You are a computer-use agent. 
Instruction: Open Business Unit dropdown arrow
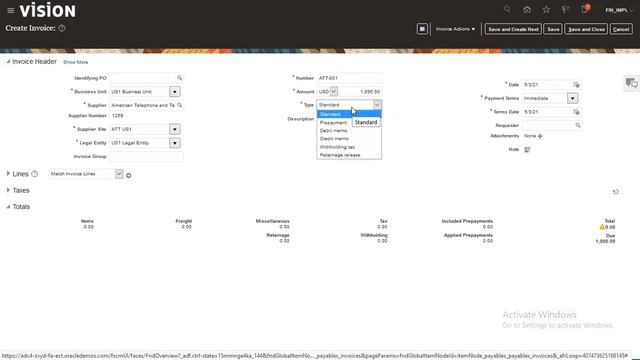click(175, 92)
